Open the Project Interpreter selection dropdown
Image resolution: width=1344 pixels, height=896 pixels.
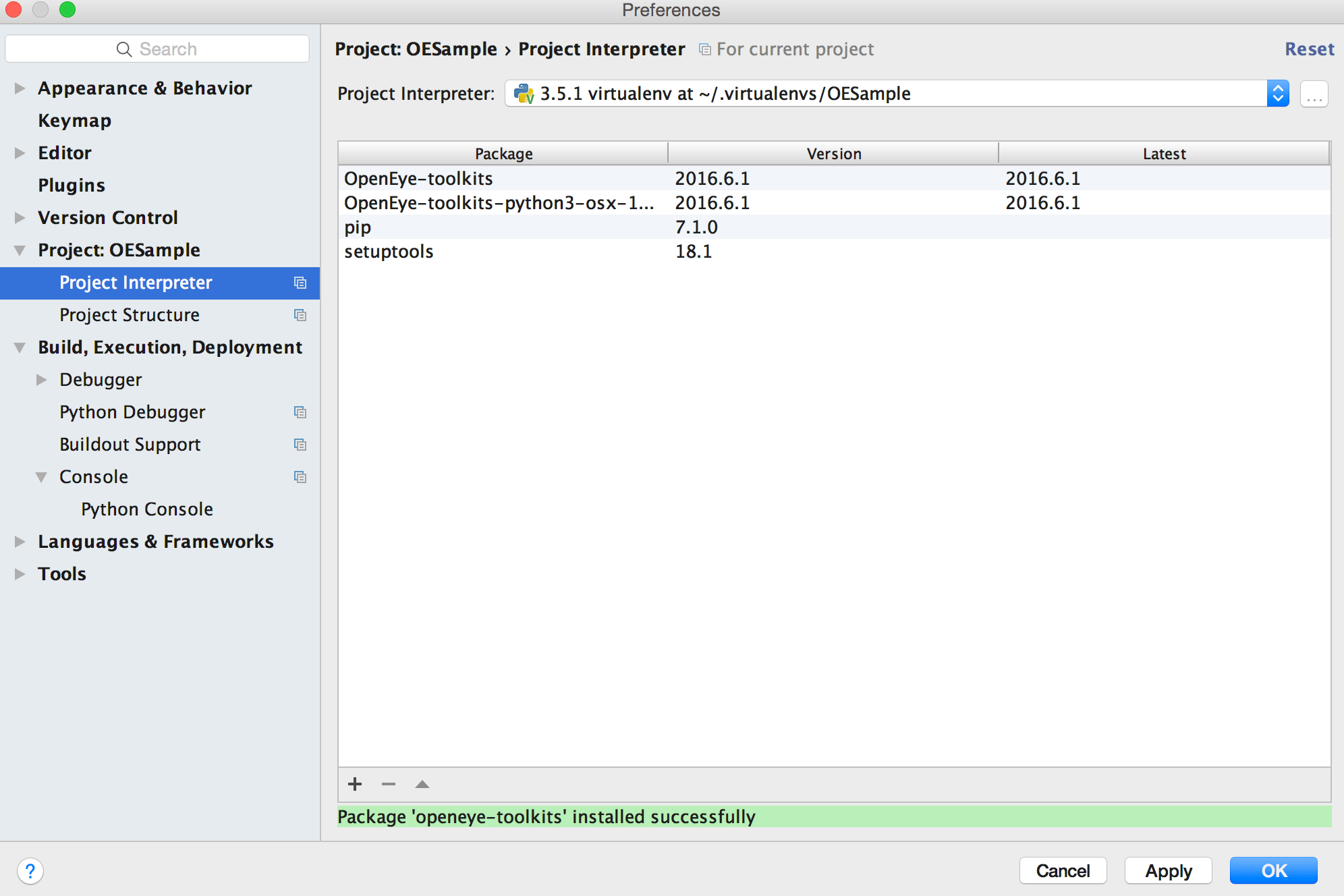pyautogui.click(x=1277, y=93)
